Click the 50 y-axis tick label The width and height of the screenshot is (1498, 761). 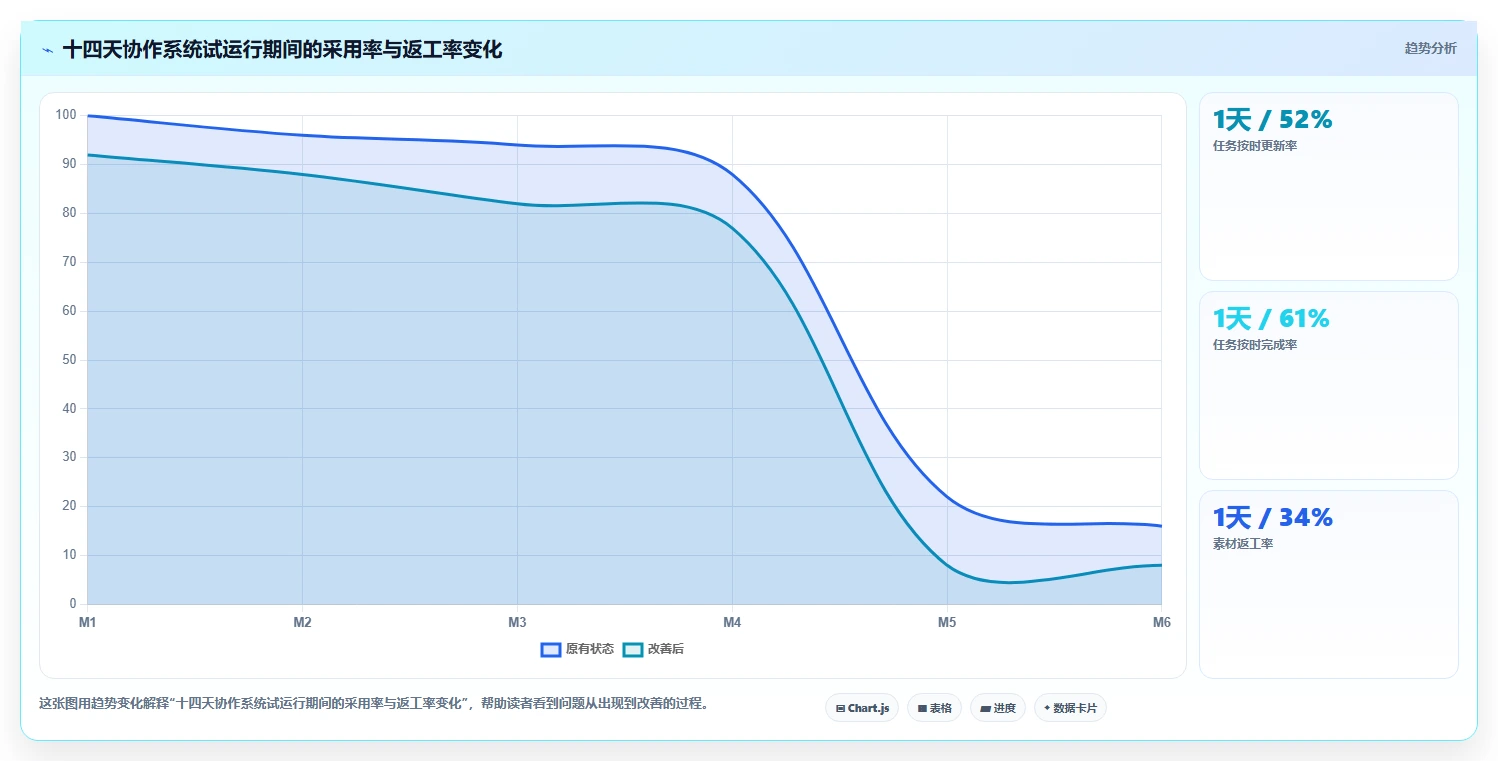[x=69, y=360]
